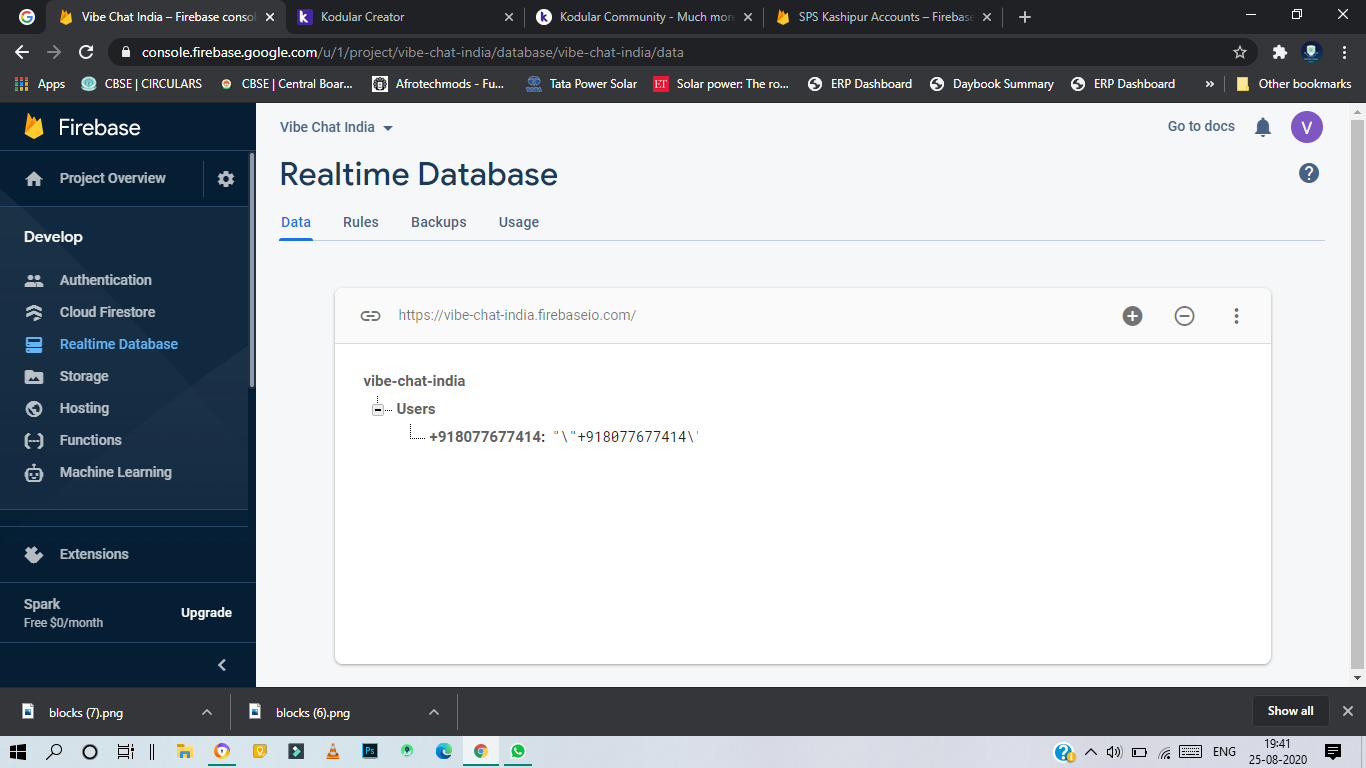Click the plus icon to add database node
This screenshot has width=1366, height=768.
[1132, 316]
